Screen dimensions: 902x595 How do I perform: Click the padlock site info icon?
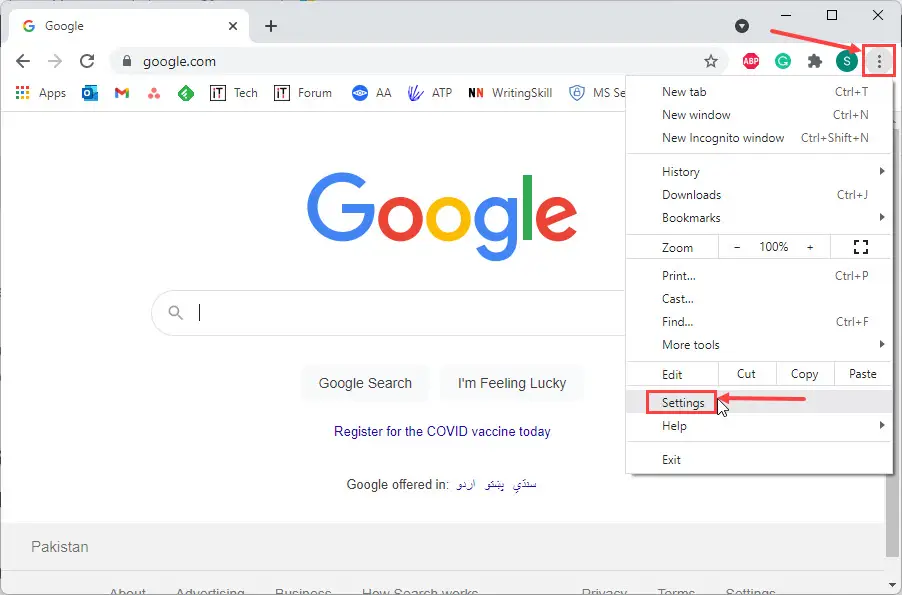tap(127, 61)
